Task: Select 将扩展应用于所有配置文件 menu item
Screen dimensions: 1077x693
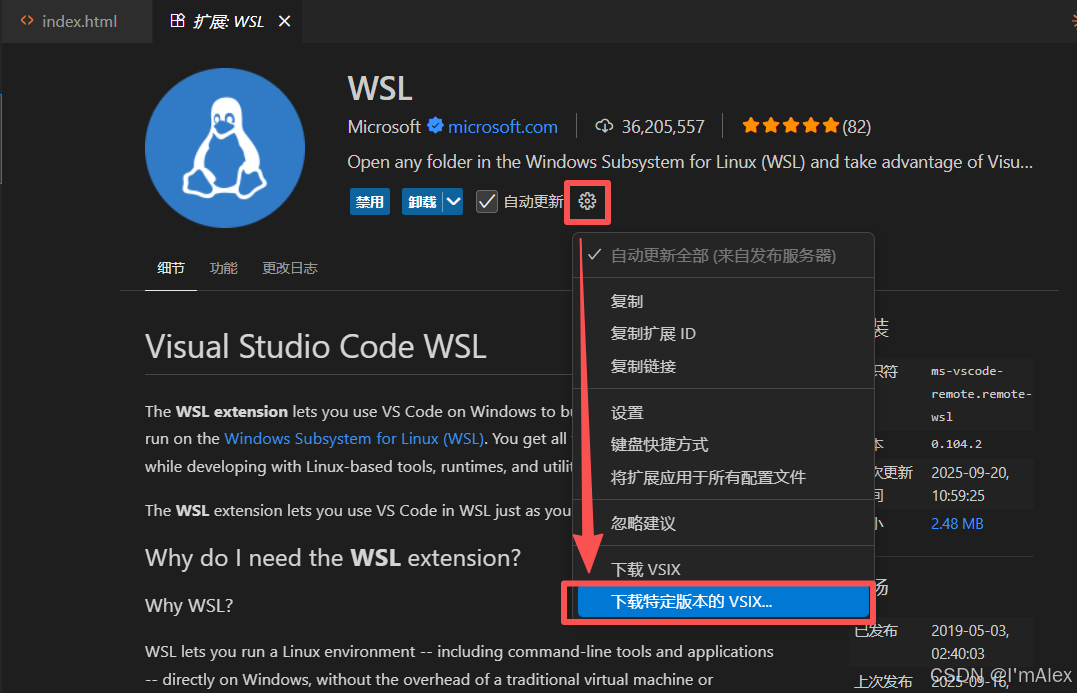Action: (x=723, y=477)
